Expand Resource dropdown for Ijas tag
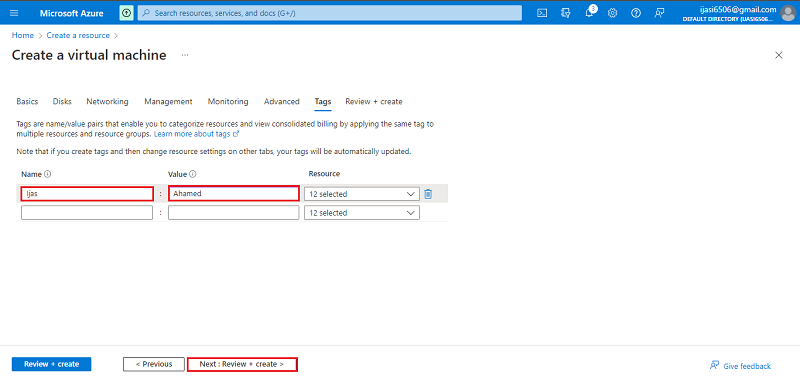The image size is (800, 383). 362,194
